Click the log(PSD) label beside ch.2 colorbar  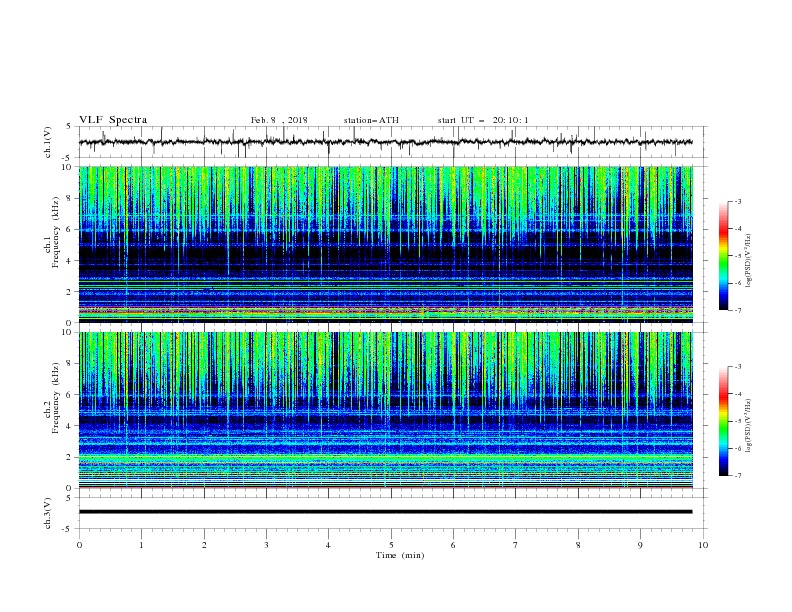[749, 426]
